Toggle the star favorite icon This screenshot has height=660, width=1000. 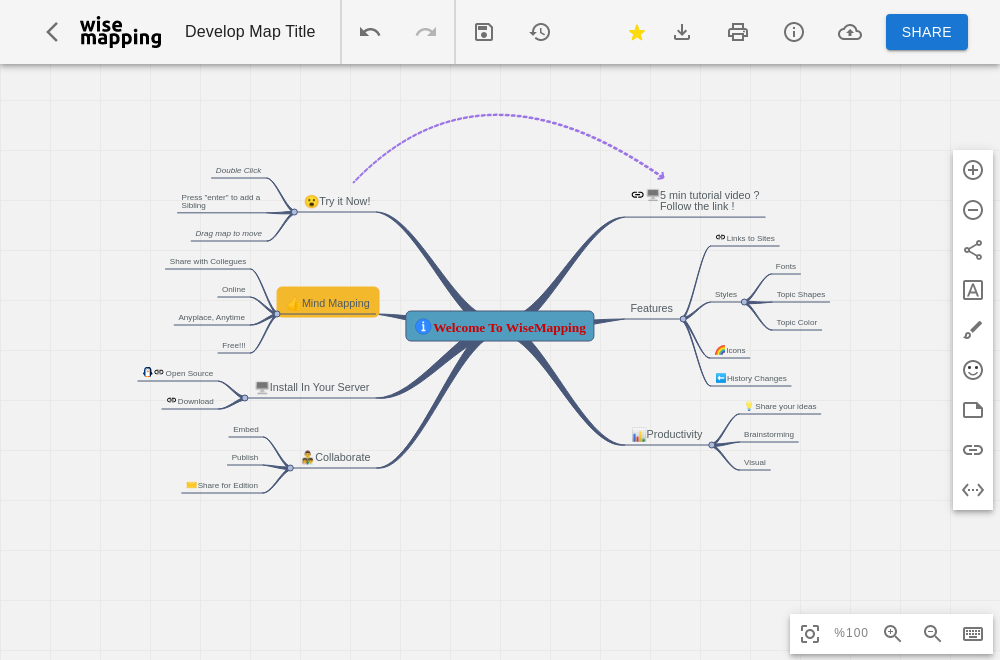[x=636, y=32]
